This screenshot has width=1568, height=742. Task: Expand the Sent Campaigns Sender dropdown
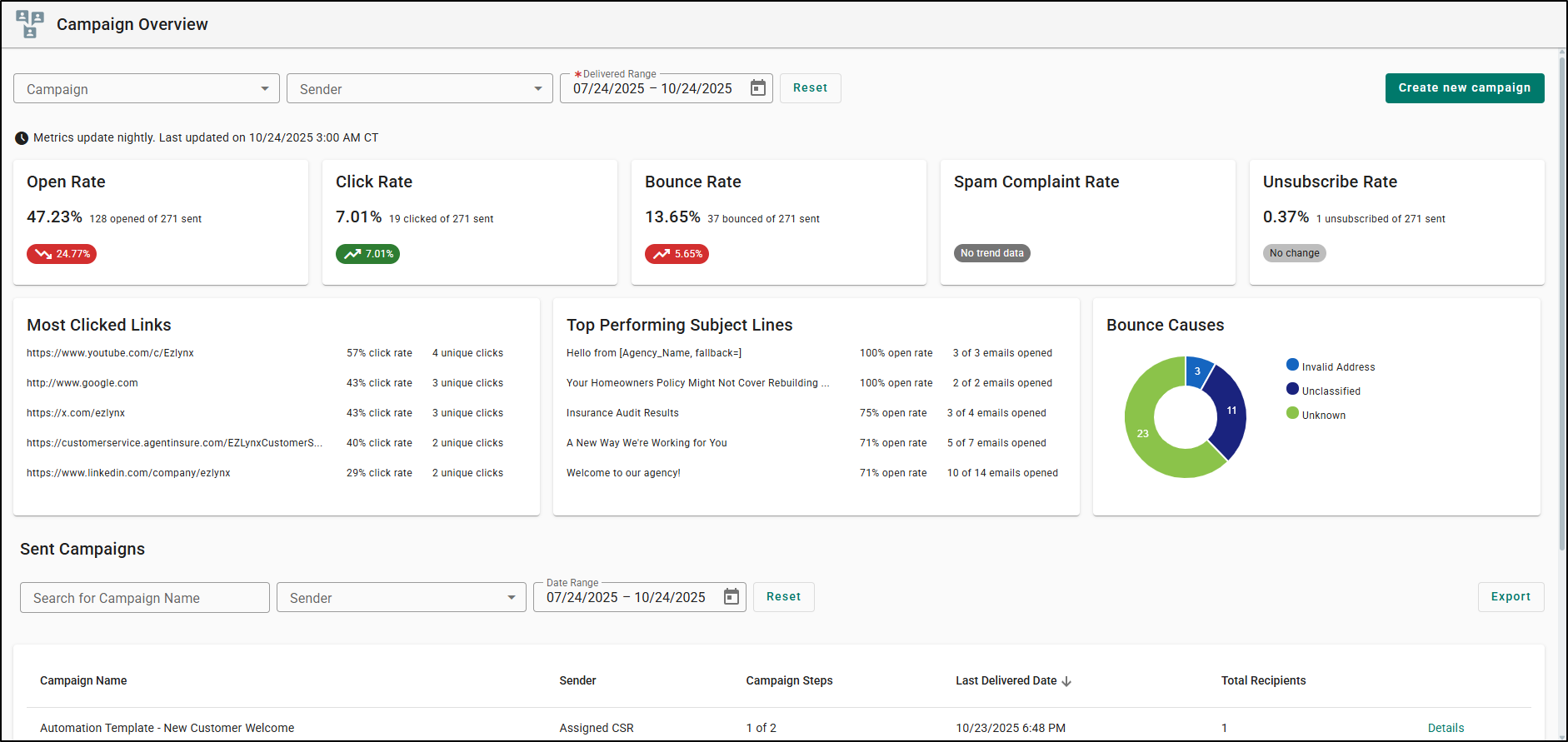402,597
